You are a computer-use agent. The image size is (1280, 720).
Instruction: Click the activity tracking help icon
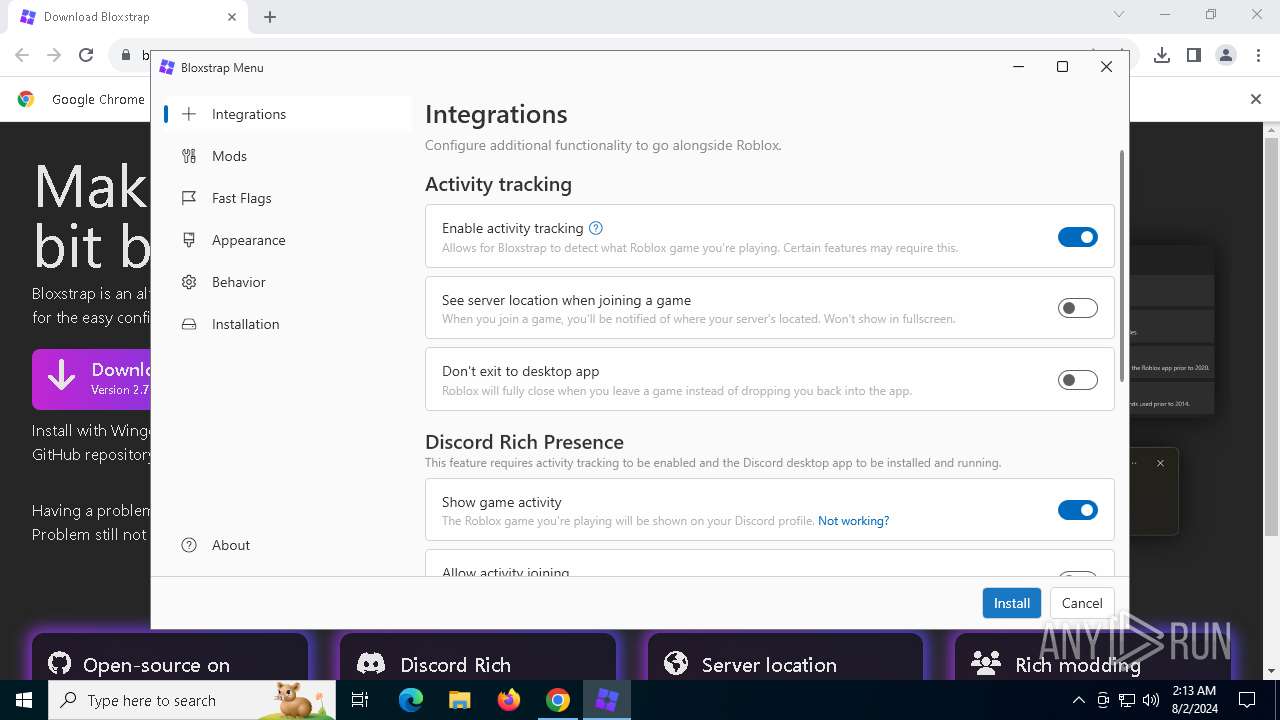596,228
